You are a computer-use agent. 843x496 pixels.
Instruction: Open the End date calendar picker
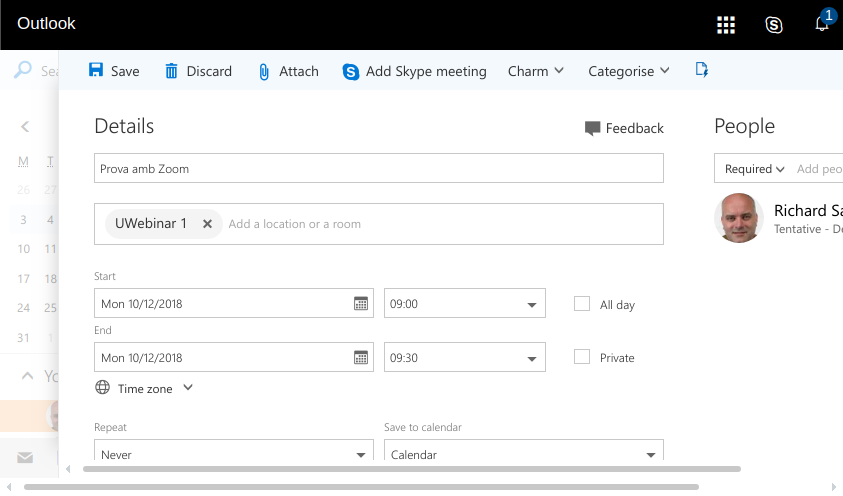pyautogui.click(x=361, y=358)
